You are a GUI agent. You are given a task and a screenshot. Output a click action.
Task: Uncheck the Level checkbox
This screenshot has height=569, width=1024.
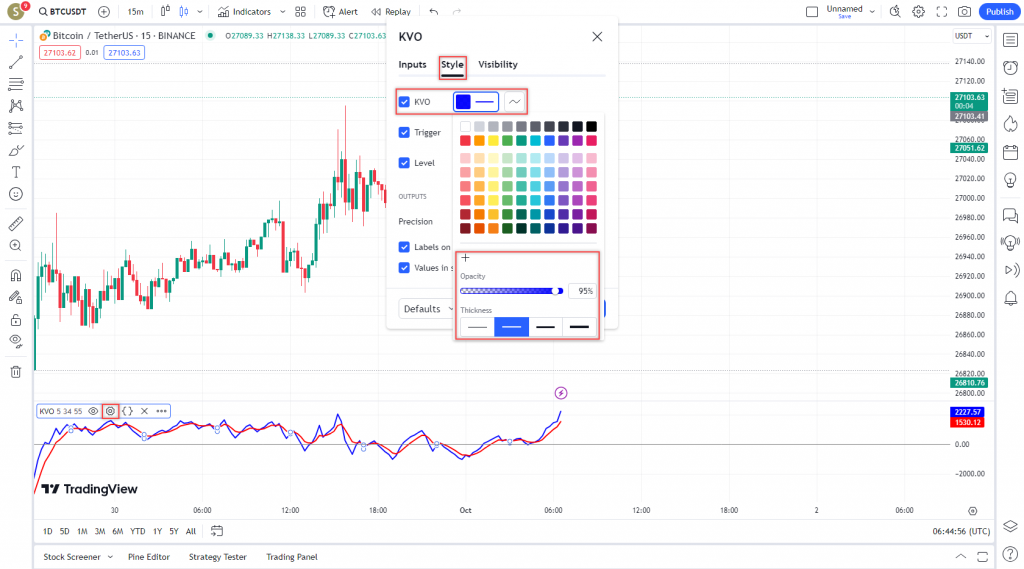pyautogui.click(x=404, y=163)
